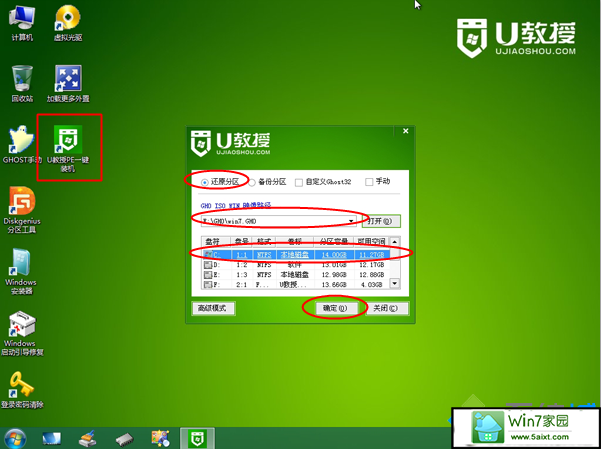Image resolution: width=601 pixels, height=449 pixels.
Task: Click the 盘符 column header
Action: pos(217,242)
